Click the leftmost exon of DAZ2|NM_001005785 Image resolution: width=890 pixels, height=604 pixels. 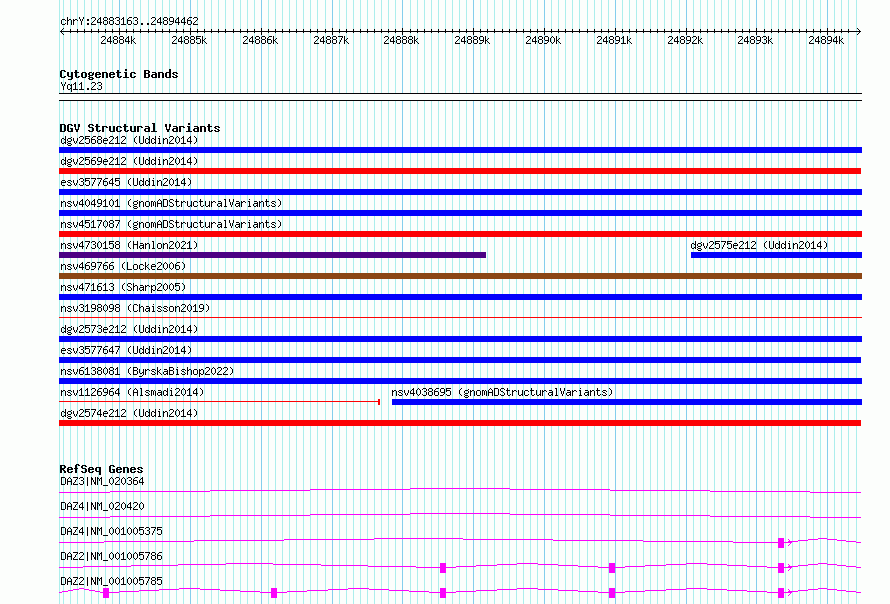[x=106, y=593]
